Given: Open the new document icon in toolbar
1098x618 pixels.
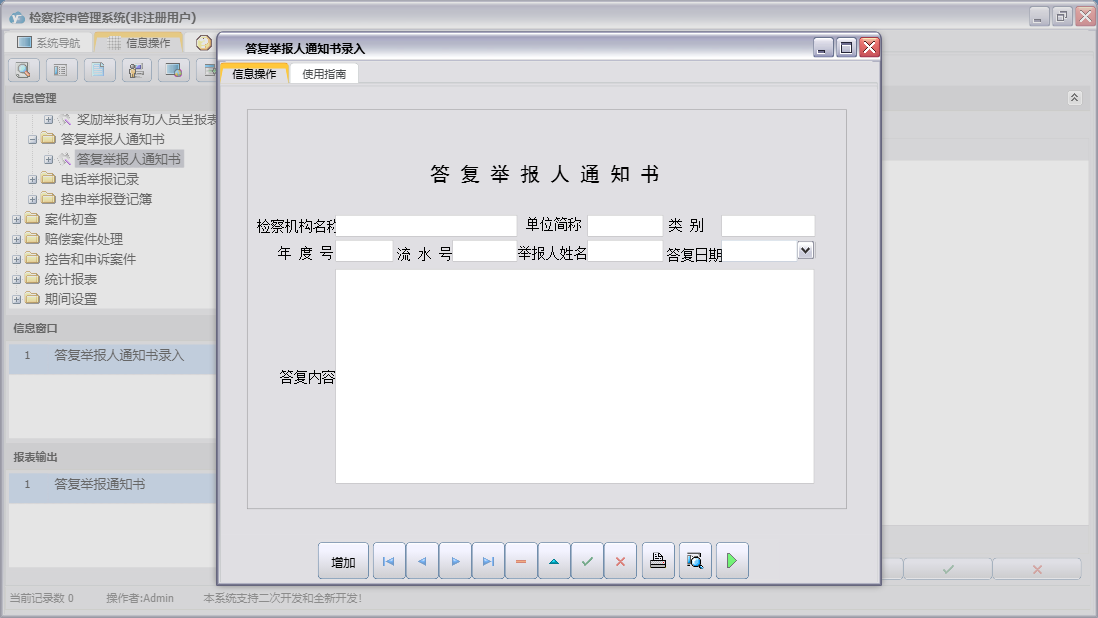Looking at the screenshot, I should pos(98,70).
